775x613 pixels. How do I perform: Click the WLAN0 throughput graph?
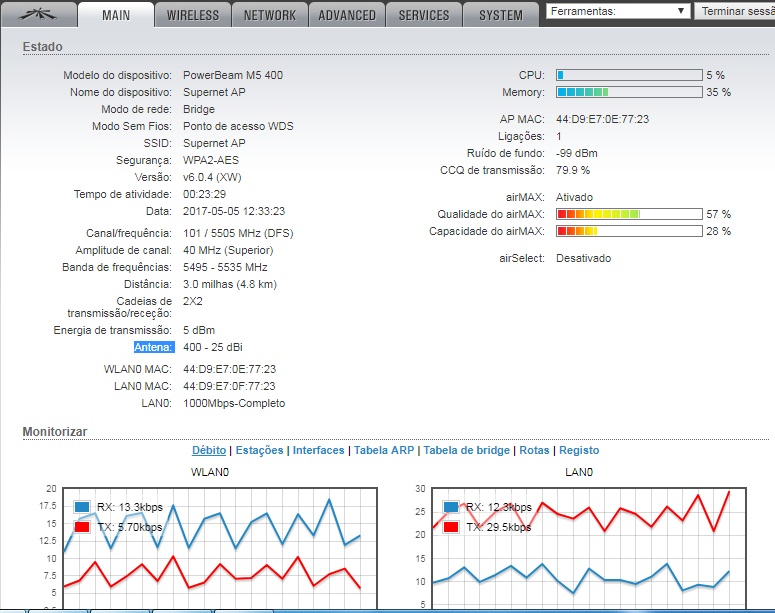220,548
